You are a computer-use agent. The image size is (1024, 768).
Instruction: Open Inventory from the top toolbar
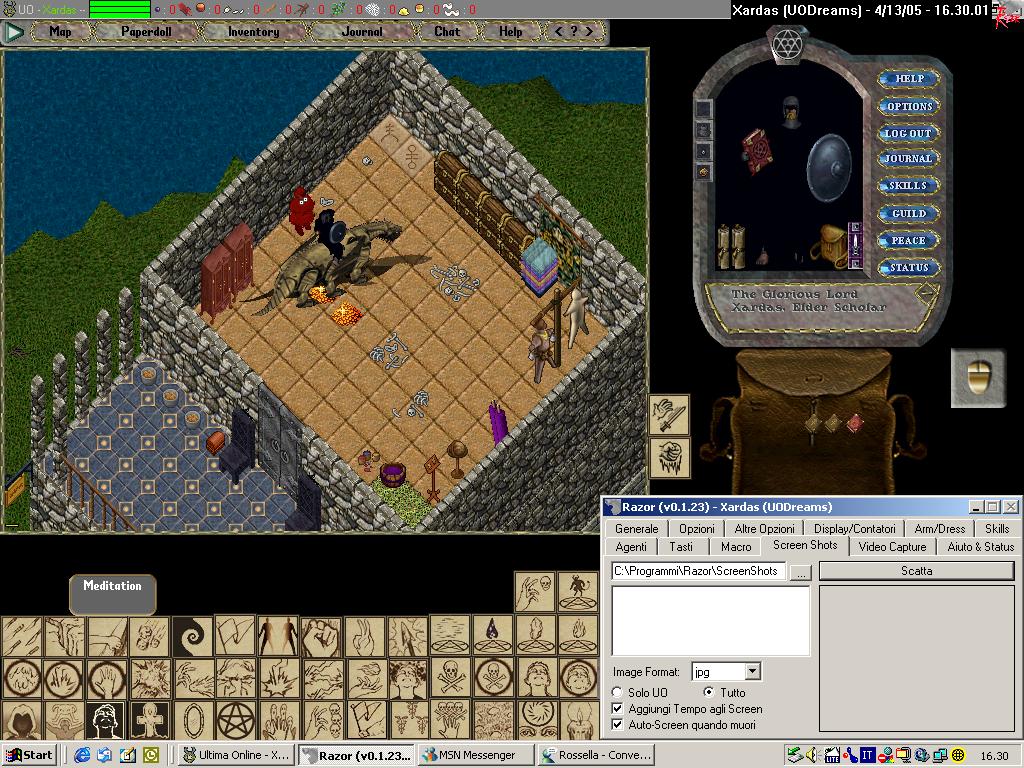point(253,31)
